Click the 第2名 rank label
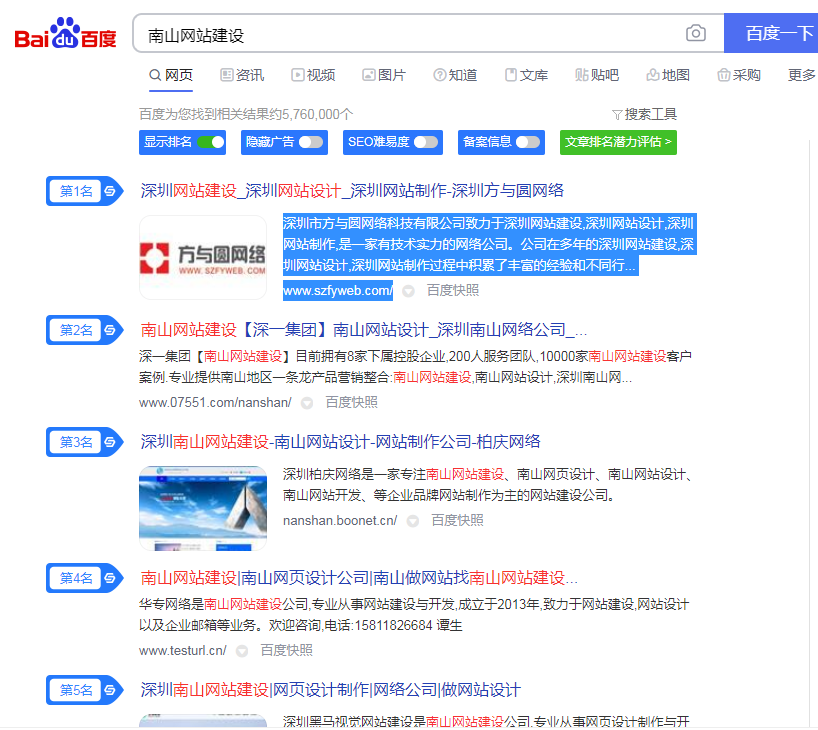Viewport: 818px width, 730px height. (76, 330)
